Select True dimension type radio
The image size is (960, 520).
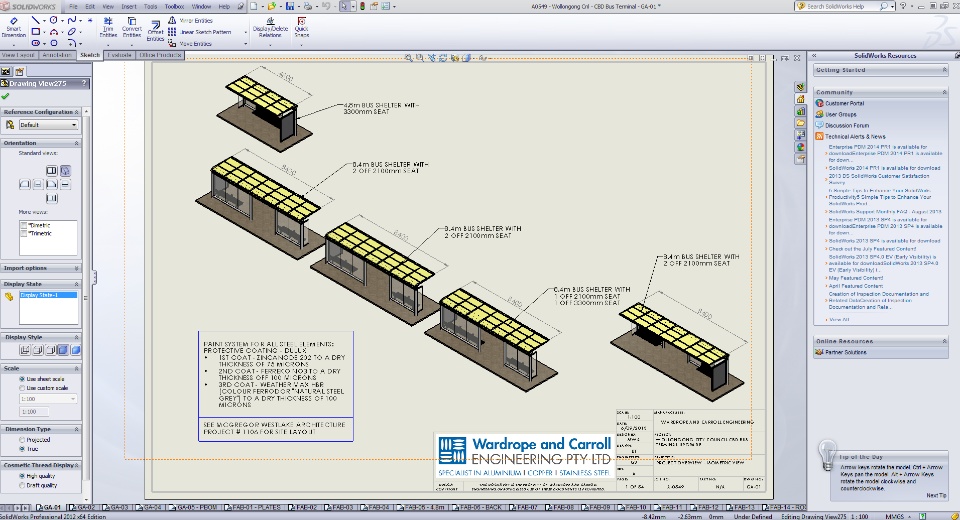point(22,449)
